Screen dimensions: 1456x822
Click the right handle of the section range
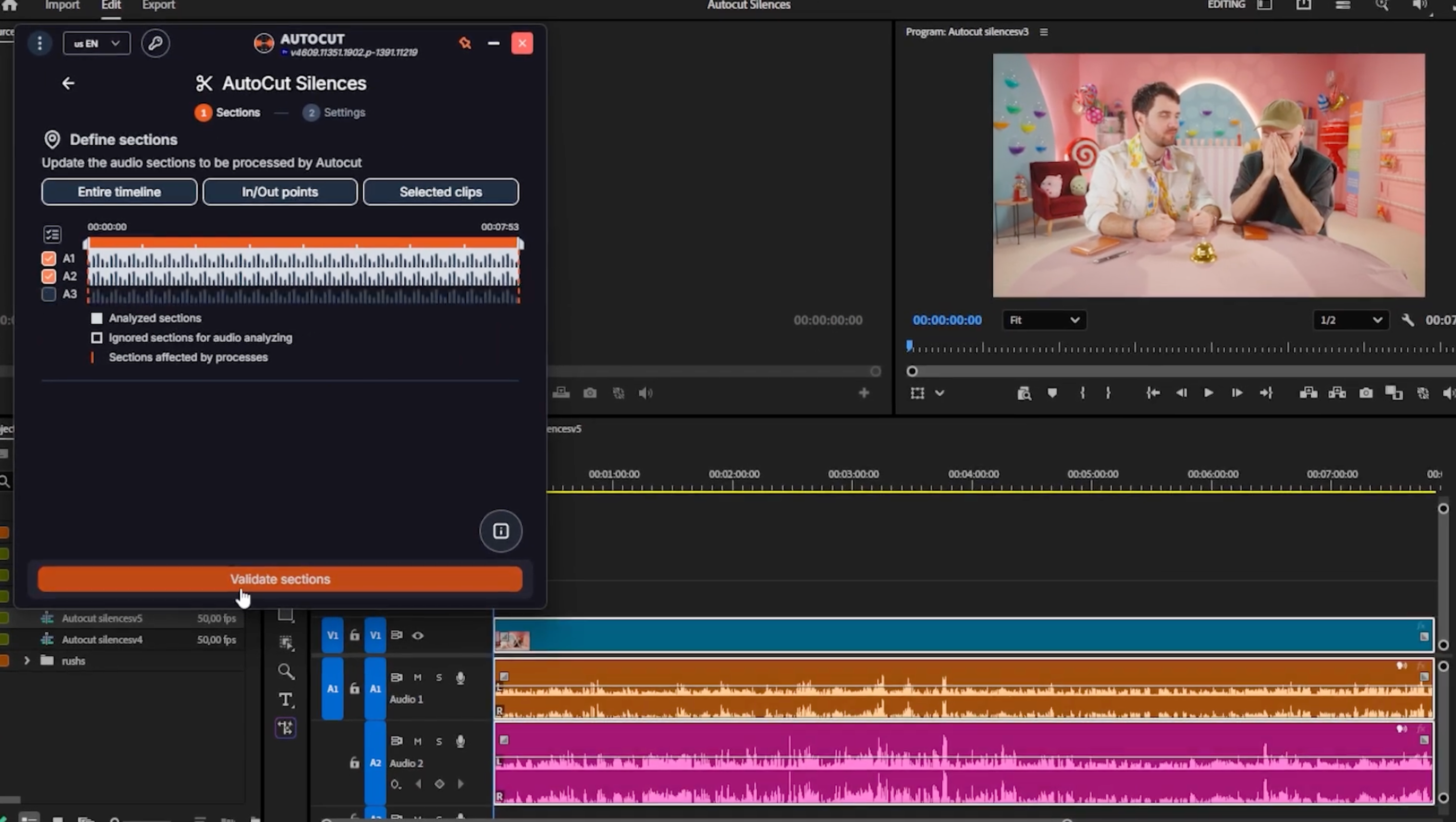pos(521,244)
